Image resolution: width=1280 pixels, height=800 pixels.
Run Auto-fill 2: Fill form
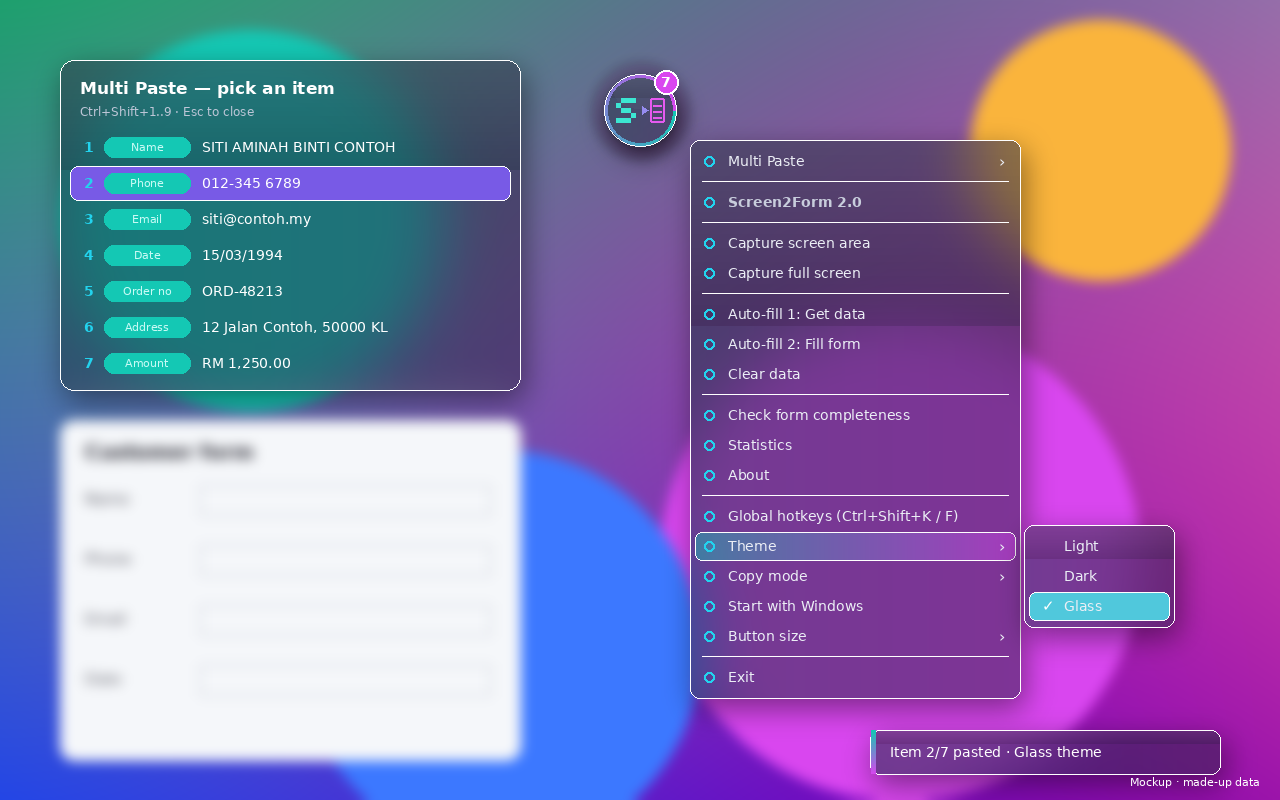tap(855, 344)
